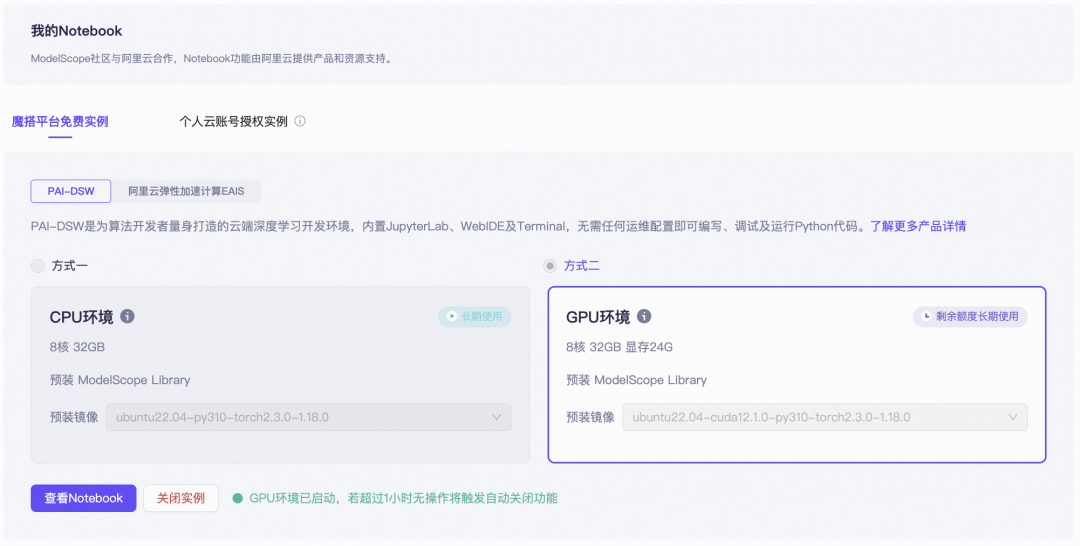Open the GPU 预装镜像 dropdown

(824, 417)
